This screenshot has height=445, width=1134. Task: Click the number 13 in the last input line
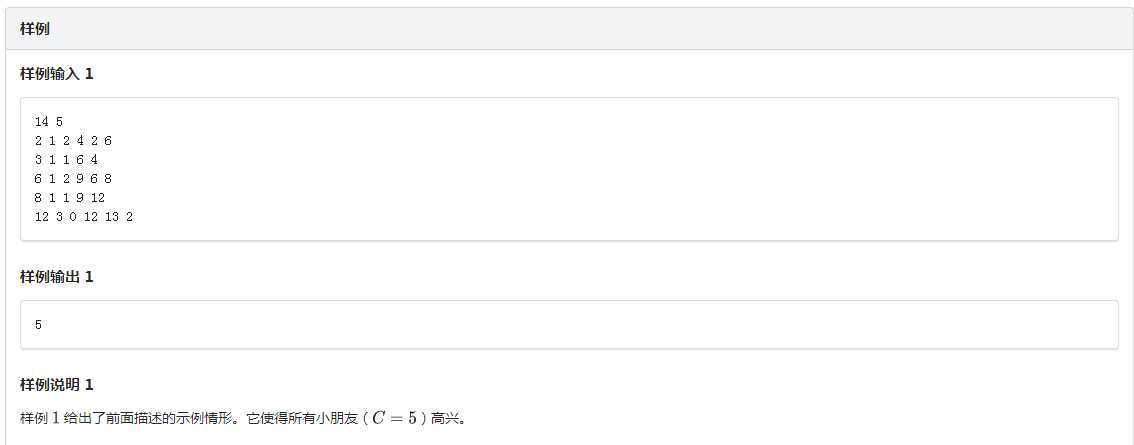pos(111,216)
